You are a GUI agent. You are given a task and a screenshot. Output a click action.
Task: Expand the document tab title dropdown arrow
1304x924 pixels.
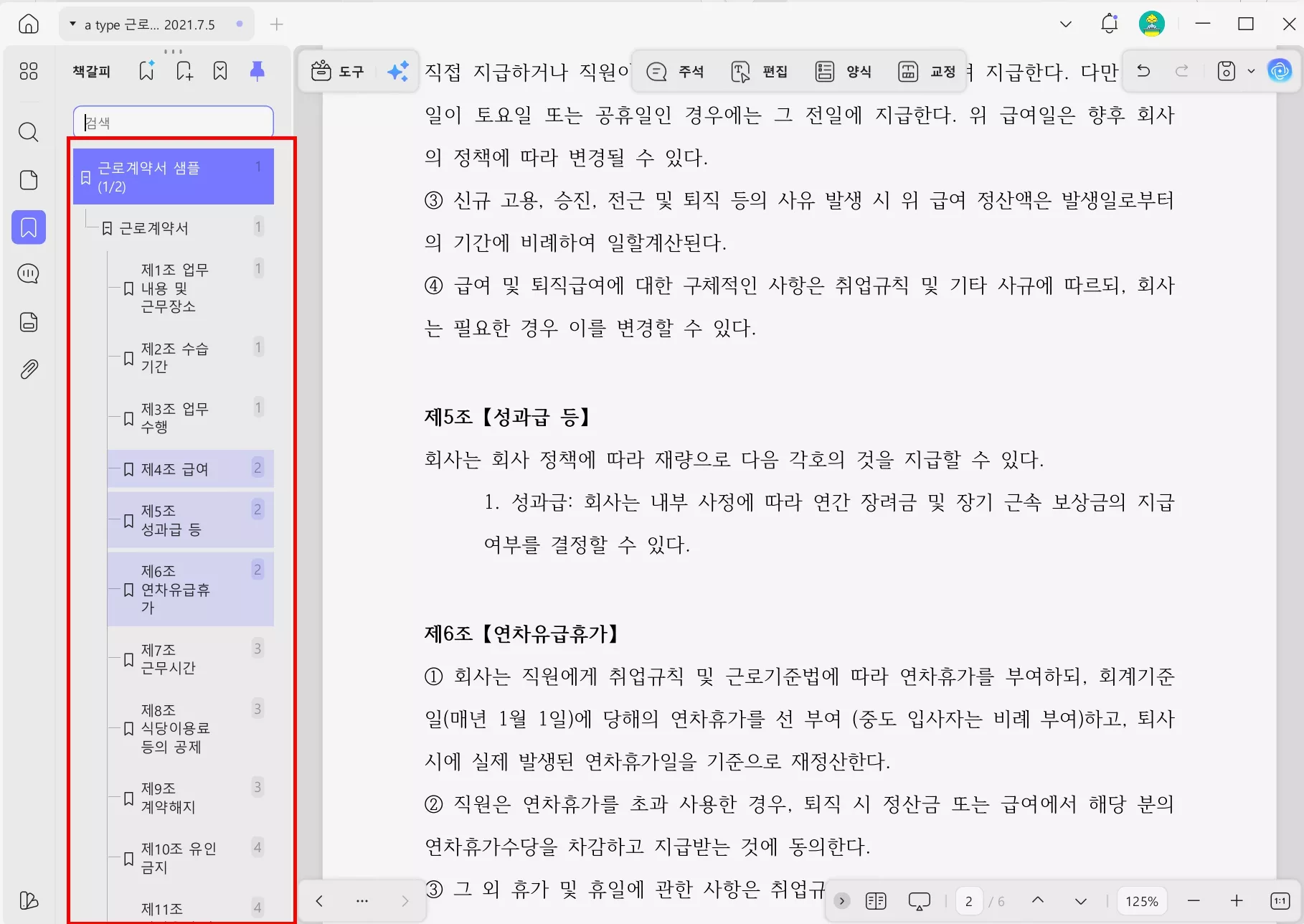pyautogui.click(x=72, y=23)
